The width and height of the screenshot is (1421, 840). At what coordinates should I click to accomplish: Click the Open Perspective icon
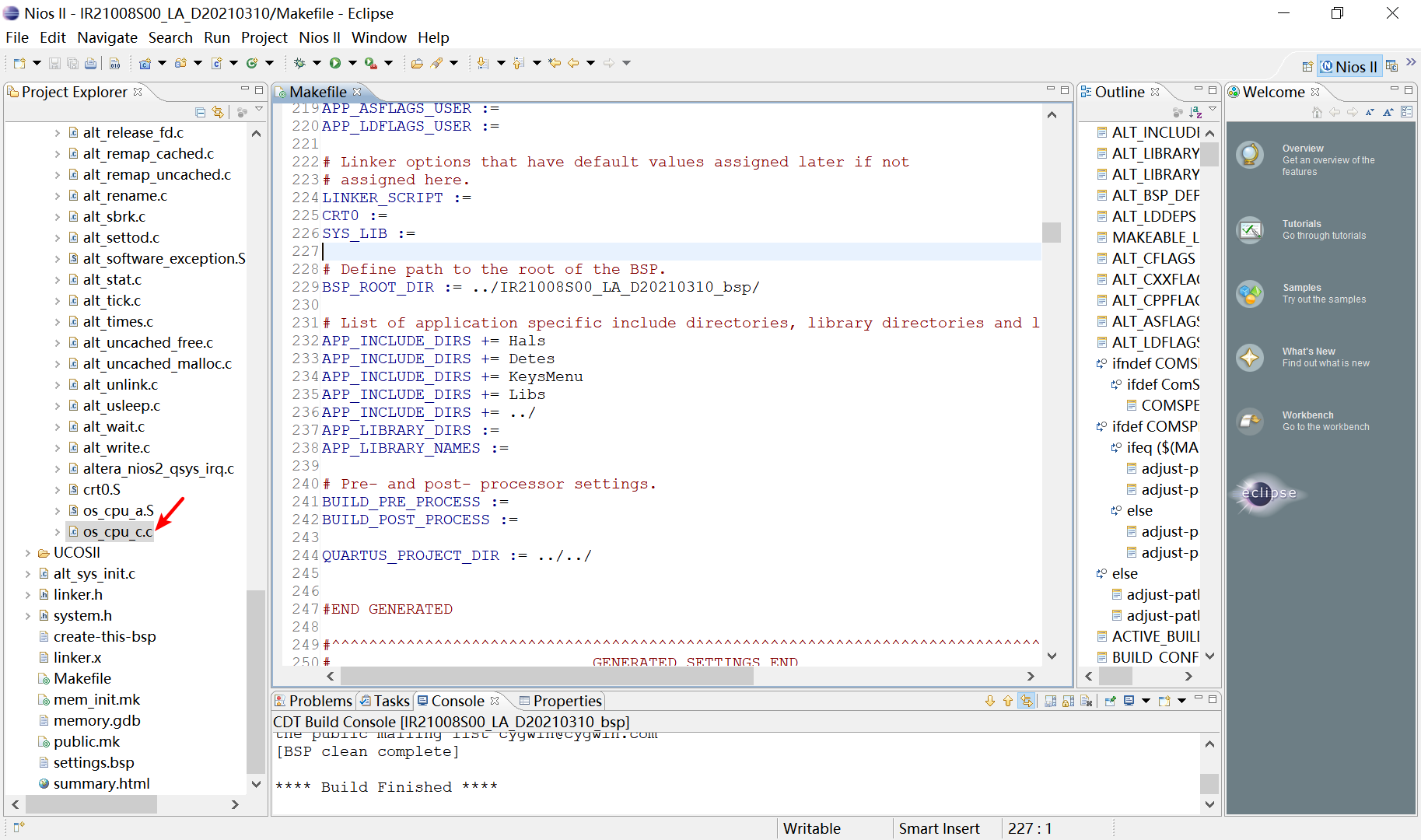tap(1307, 67)
